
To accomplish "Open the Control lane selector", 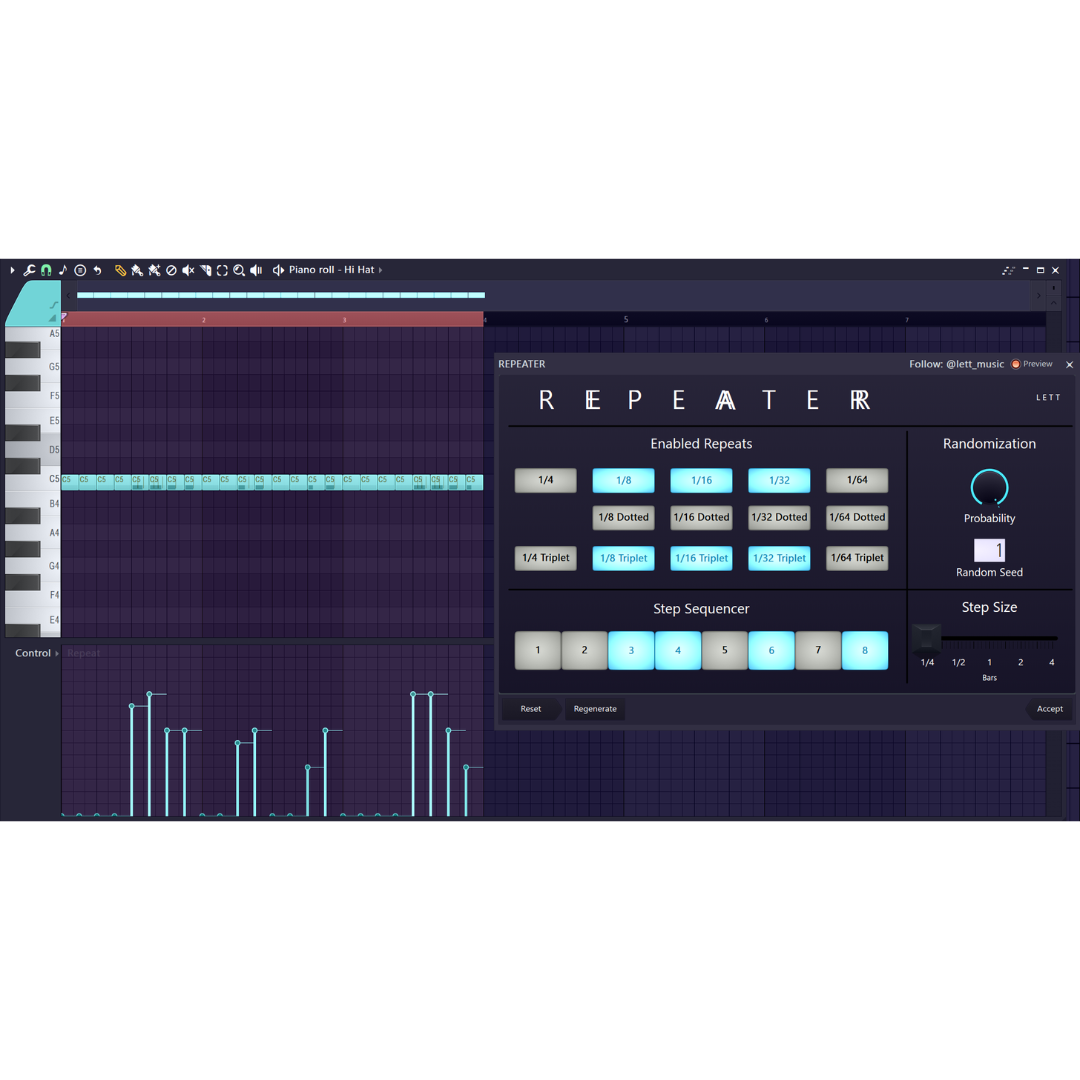I will pos(37,653).
